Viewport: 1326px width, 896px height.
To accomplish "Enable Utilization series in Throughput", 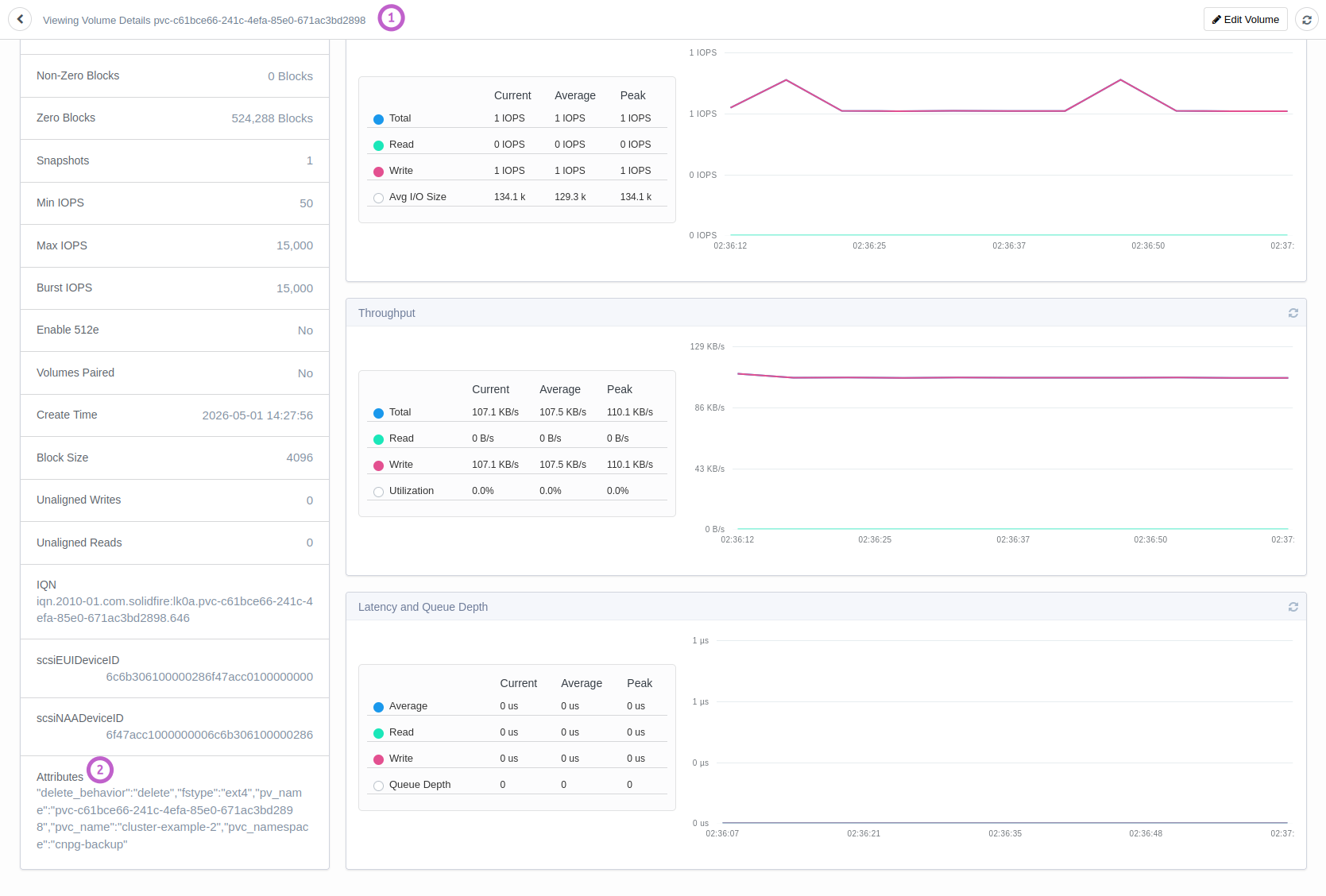I will (x=379, y=492).
